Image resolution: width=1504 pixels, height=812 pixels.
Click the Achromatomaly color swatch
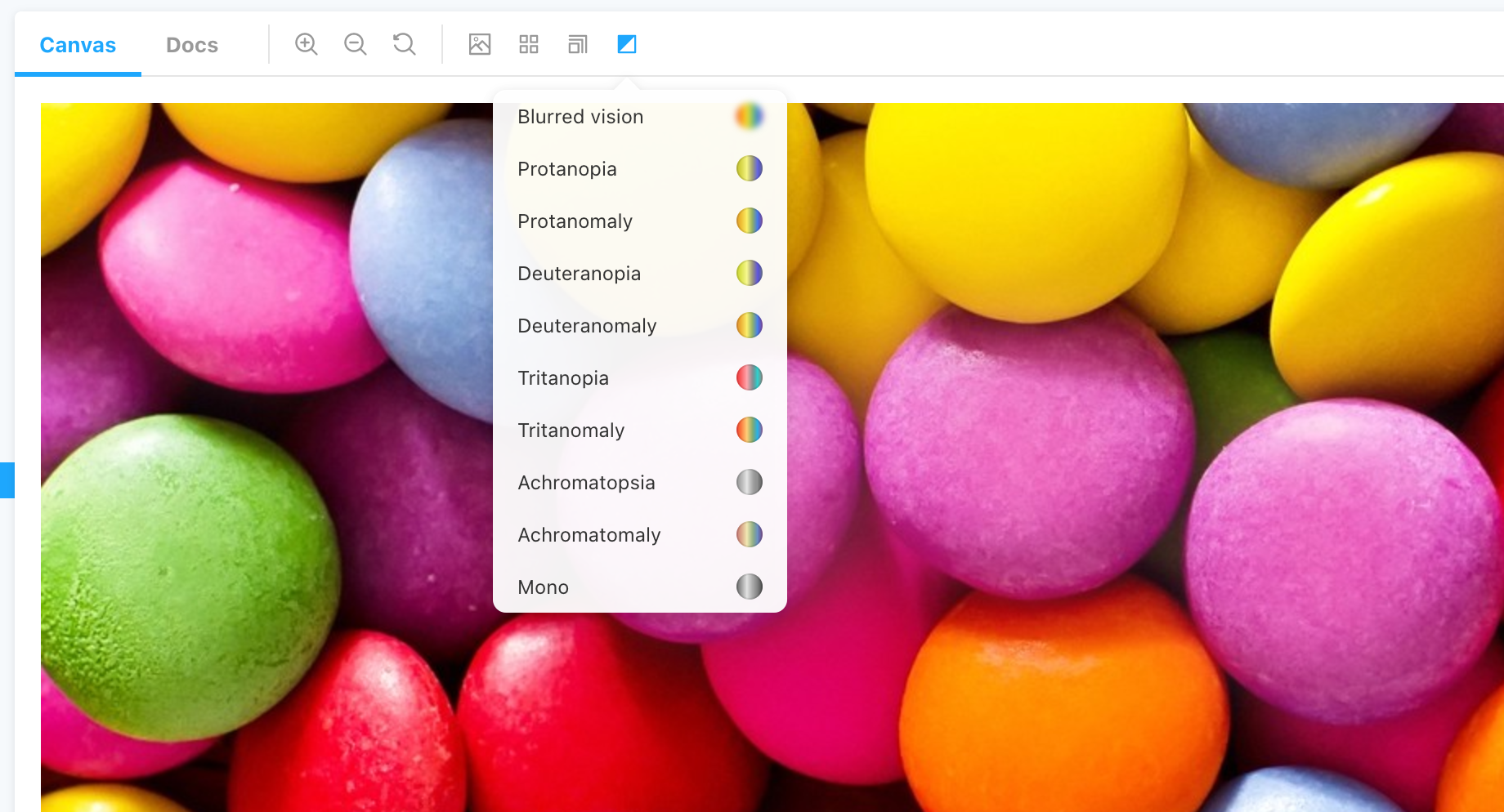click(750, 534)
